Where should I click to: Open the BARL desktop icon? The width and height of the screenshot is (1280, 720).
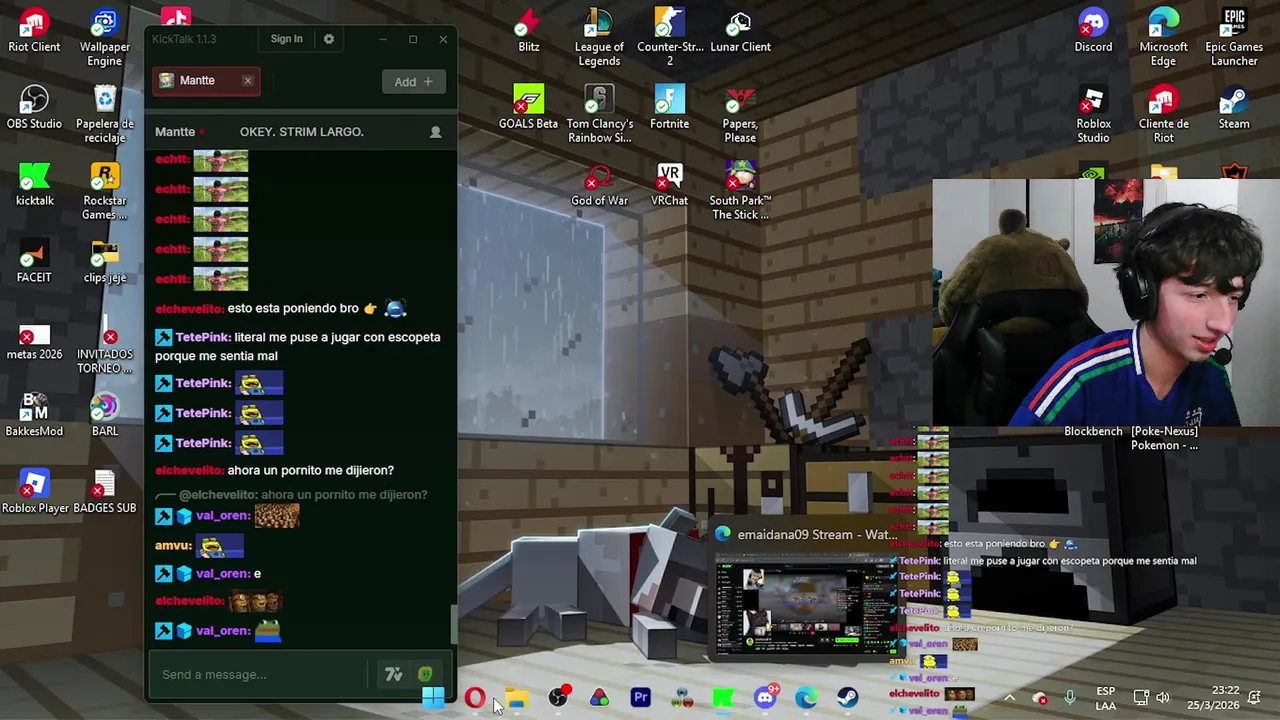[105, 416]
